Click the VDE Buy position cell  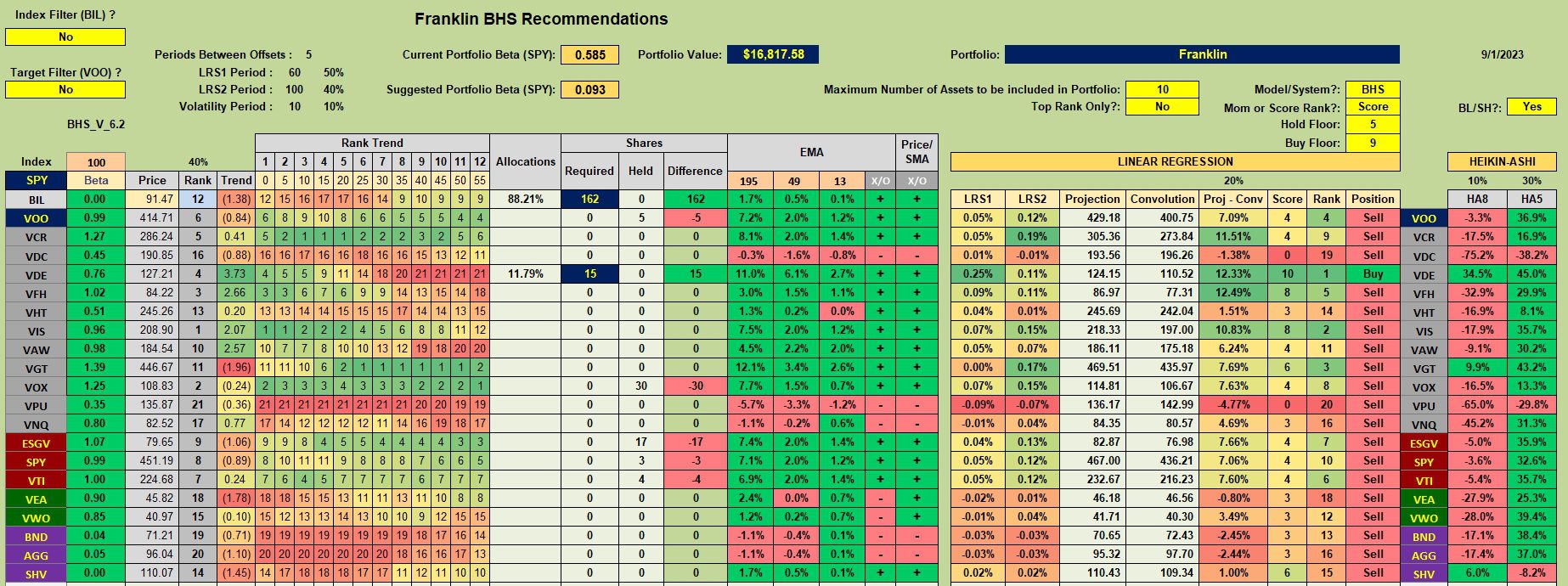1373,274
